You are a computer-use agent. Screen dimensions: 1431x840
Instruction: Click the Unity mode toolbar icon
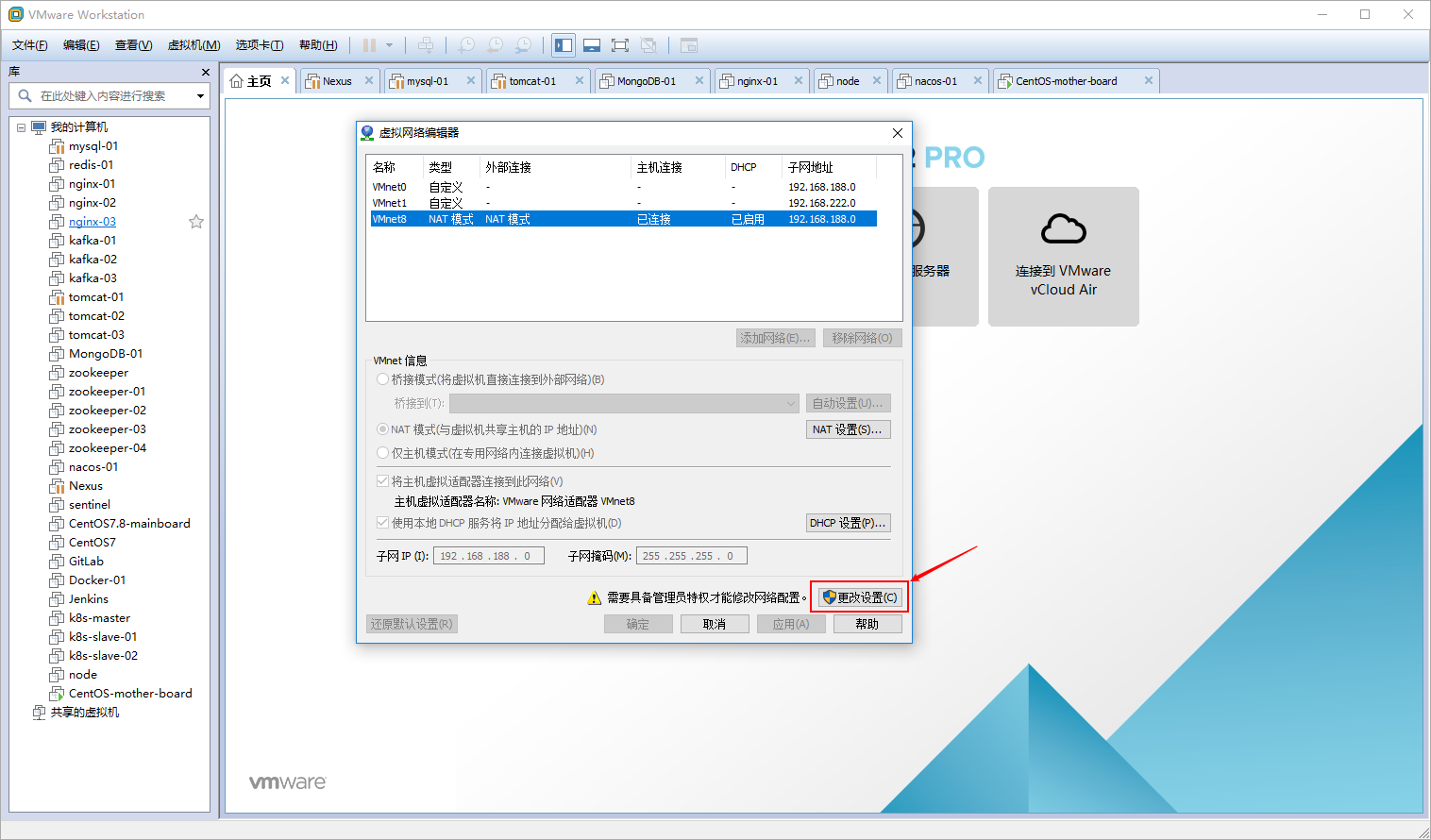coord(648,45)
